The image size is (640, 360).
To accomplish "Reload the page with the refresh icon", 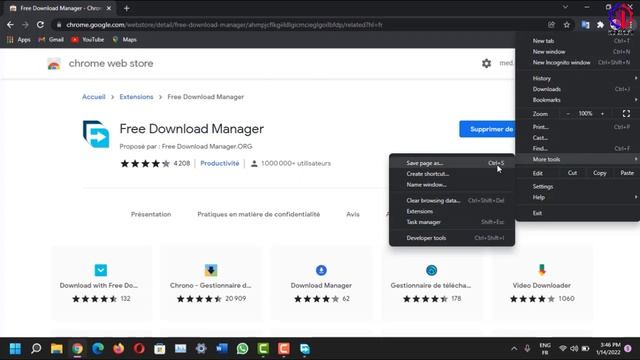I will pyautogui.click(x=40, y=25).
